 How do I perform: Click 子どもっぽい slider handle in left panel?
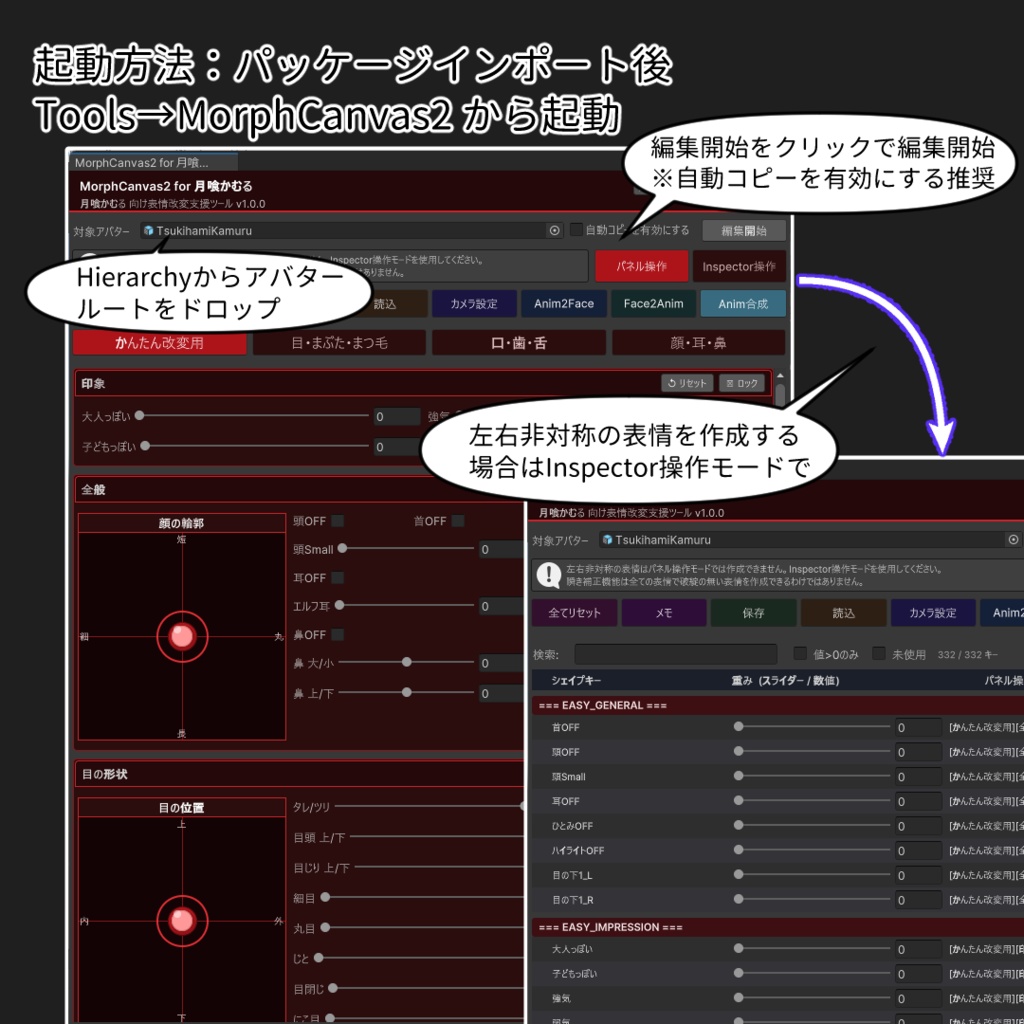[145, 445]
